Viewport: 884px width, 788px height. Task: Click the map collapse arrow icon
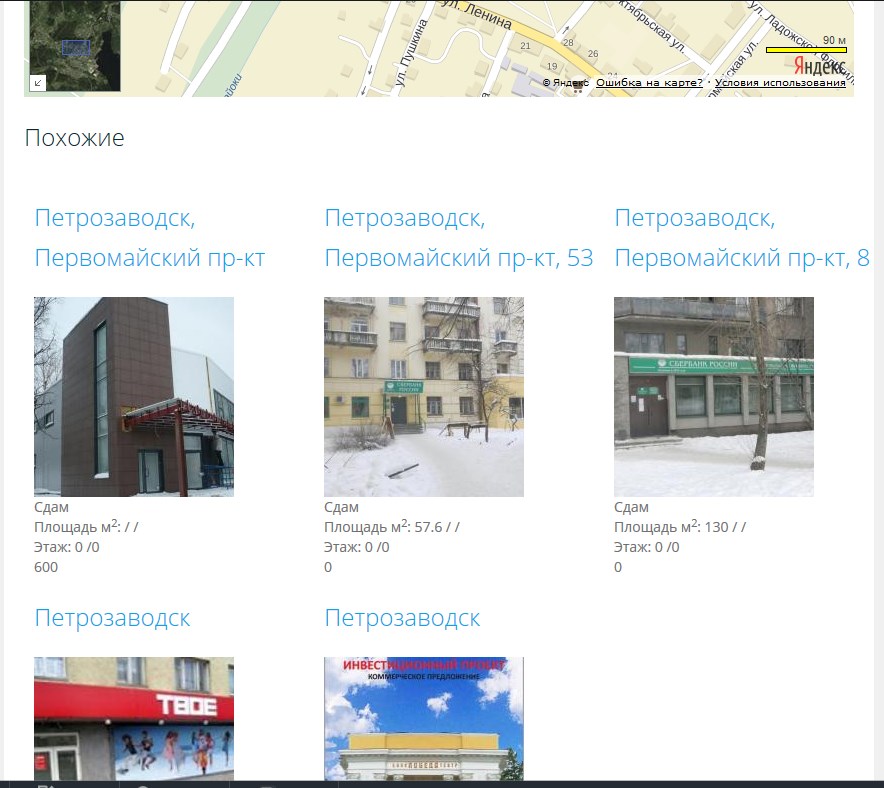pos(38,83)
